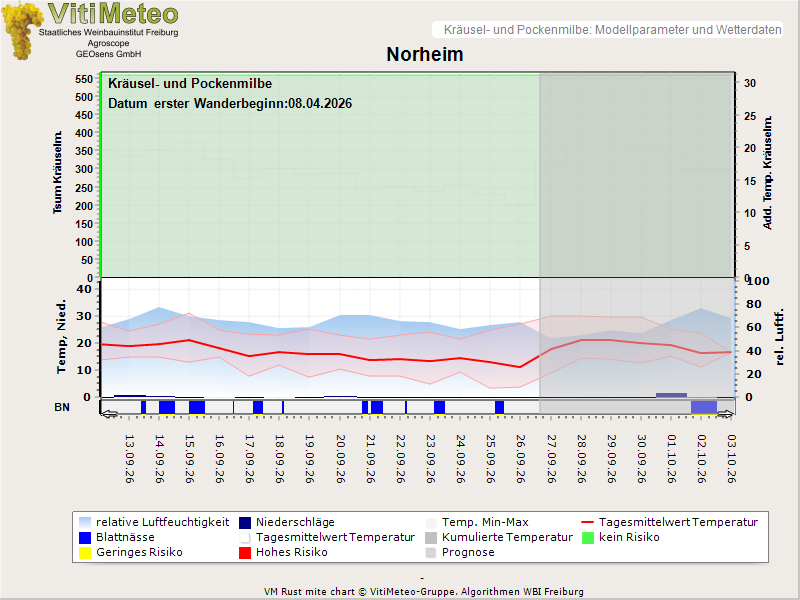Image resolution: width=800 pixels, height=600 pixels.
Task: Click the Blattnässe bar on 15.09.26
Action: (x=197, y=408)
